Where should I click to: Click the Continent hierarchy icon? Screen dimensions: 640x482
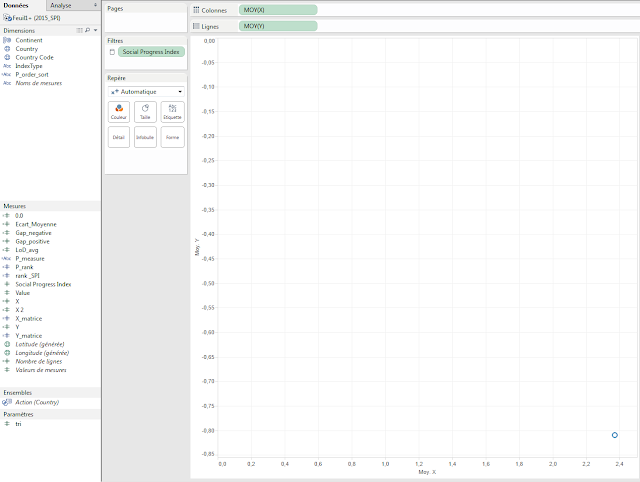point(7,40)
